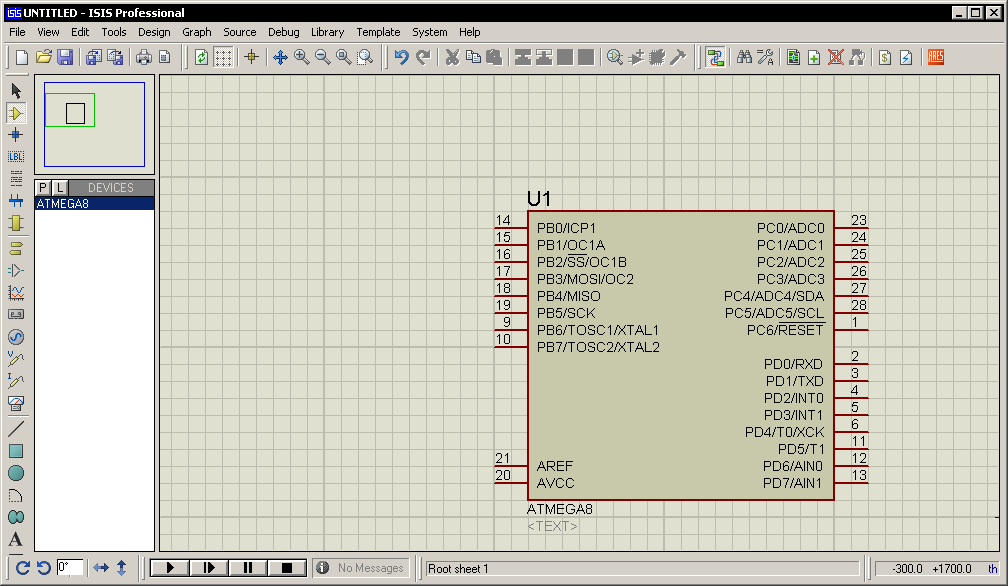Select the Voltage Probe tool

pos(16,359)
